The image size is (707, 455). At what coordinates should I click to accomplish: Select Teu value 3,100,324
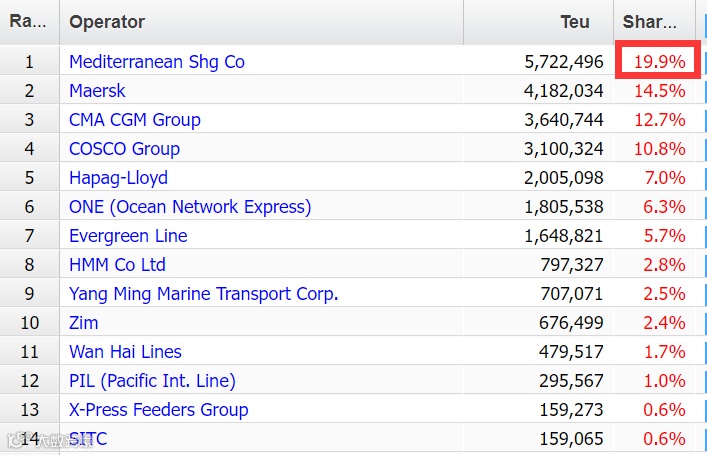pyautogui.click(x=564, y=149)
